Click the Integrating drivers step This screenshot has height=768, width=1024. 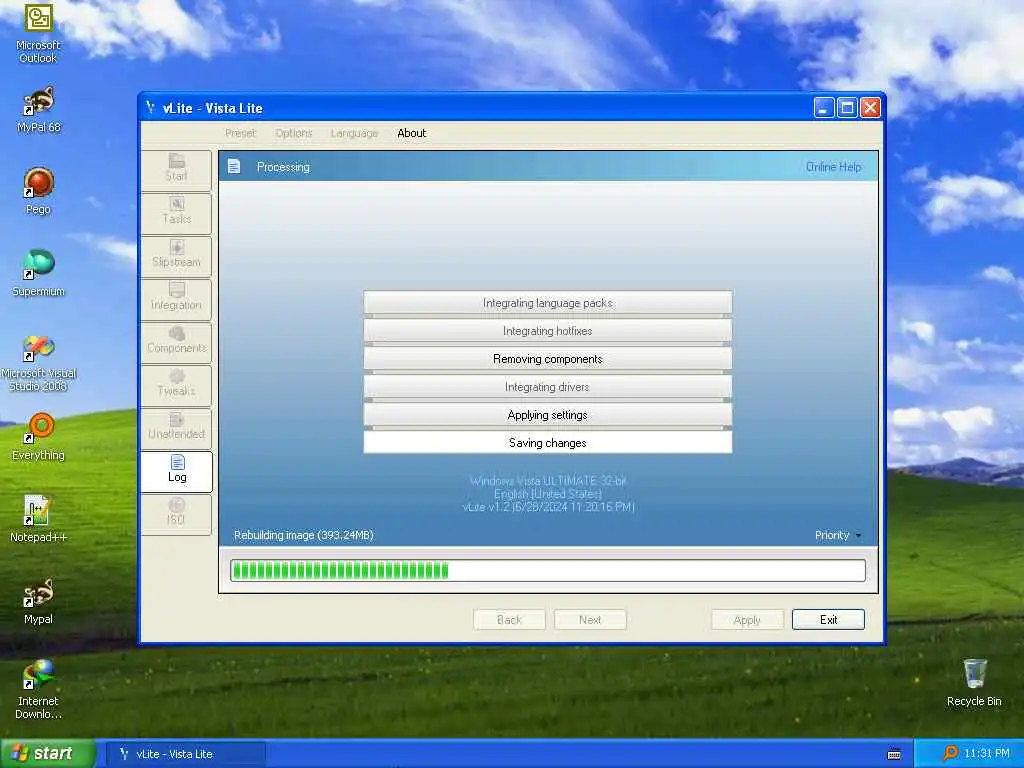coord(548,387)
